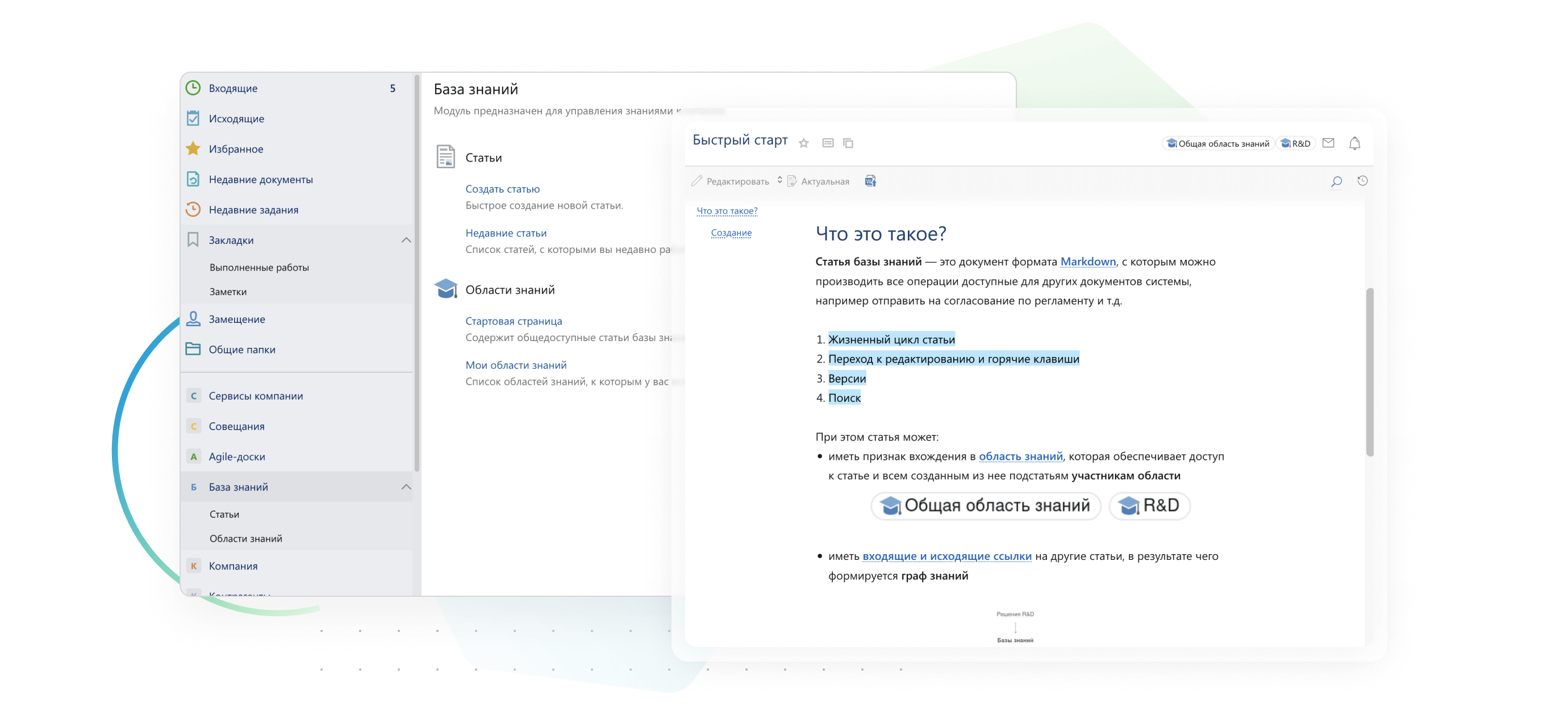Open the Актуальная status dropdown arrows
1568x723 pixels.
pyautogui.click(x=779, y=180)
